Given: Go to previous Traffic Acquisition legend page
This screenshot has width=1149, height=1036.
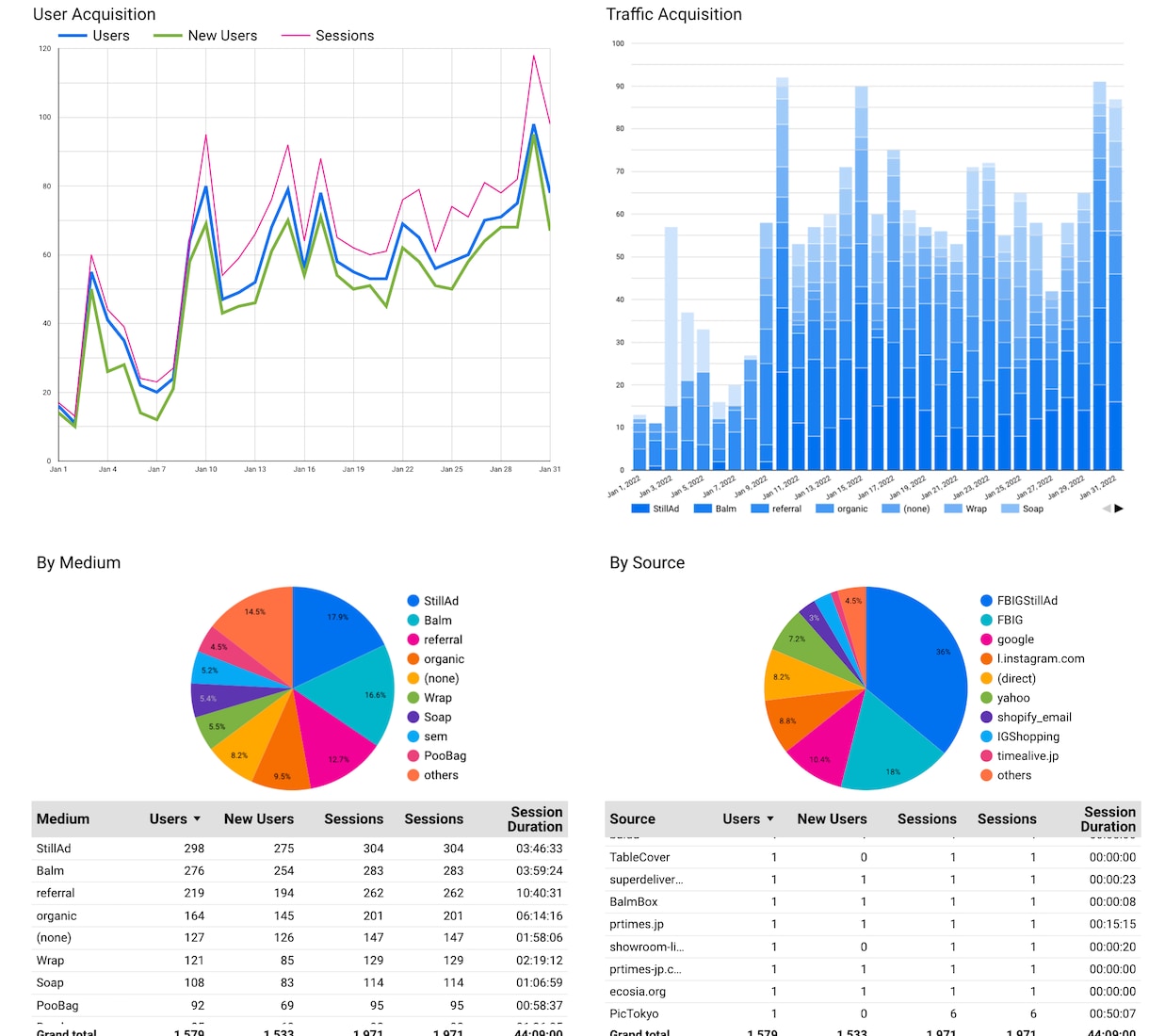Looking at the screenshot, I should (1106, 509).
